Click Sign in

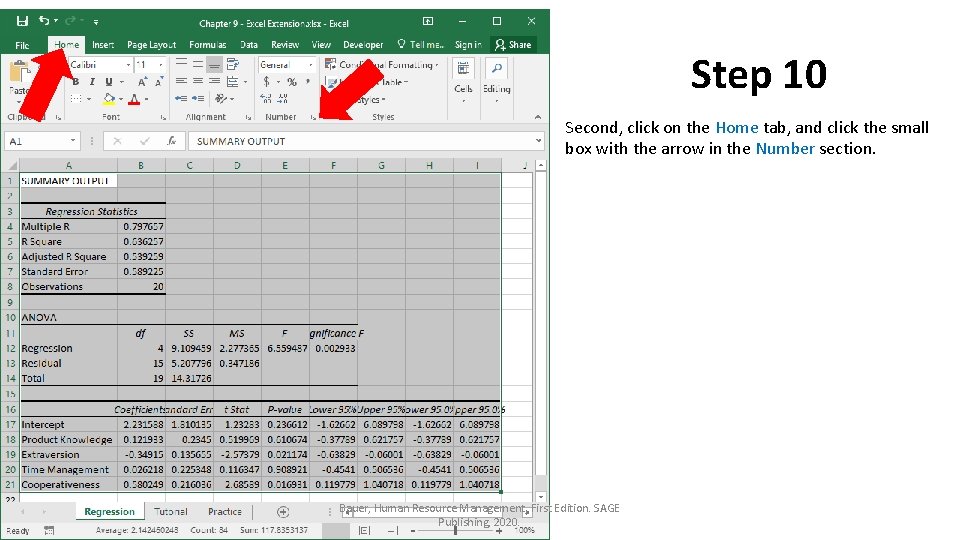(x=468, y=45)
